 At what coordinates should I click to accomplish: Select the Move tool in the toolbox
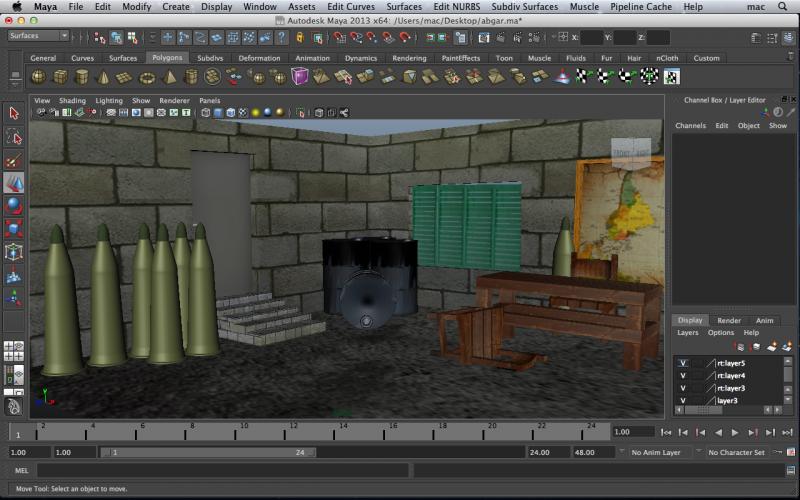click(14, 183)
